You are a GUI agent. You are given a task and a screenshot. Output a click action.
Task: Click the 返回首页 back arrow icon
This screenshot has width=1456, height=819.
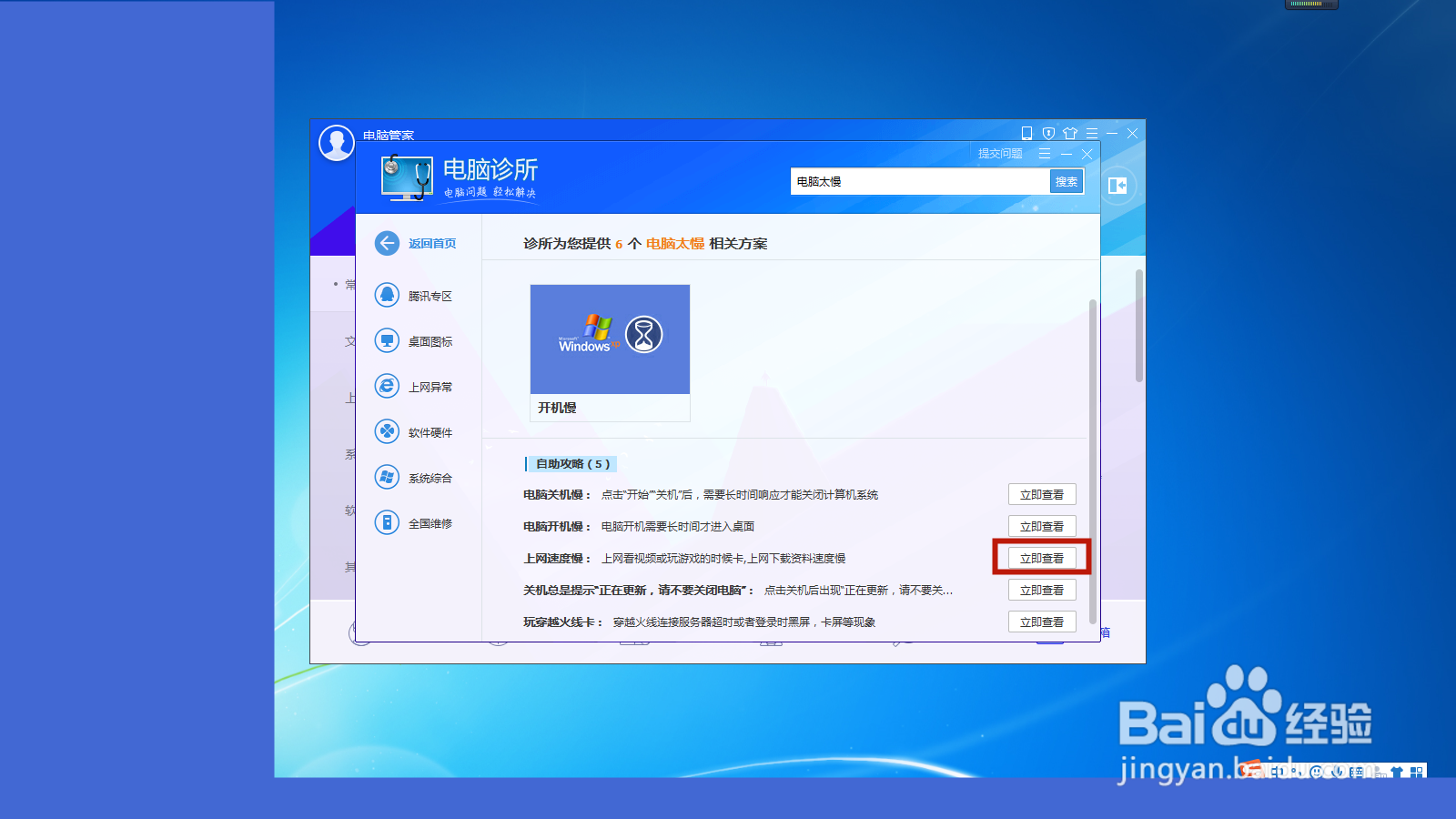387,243
